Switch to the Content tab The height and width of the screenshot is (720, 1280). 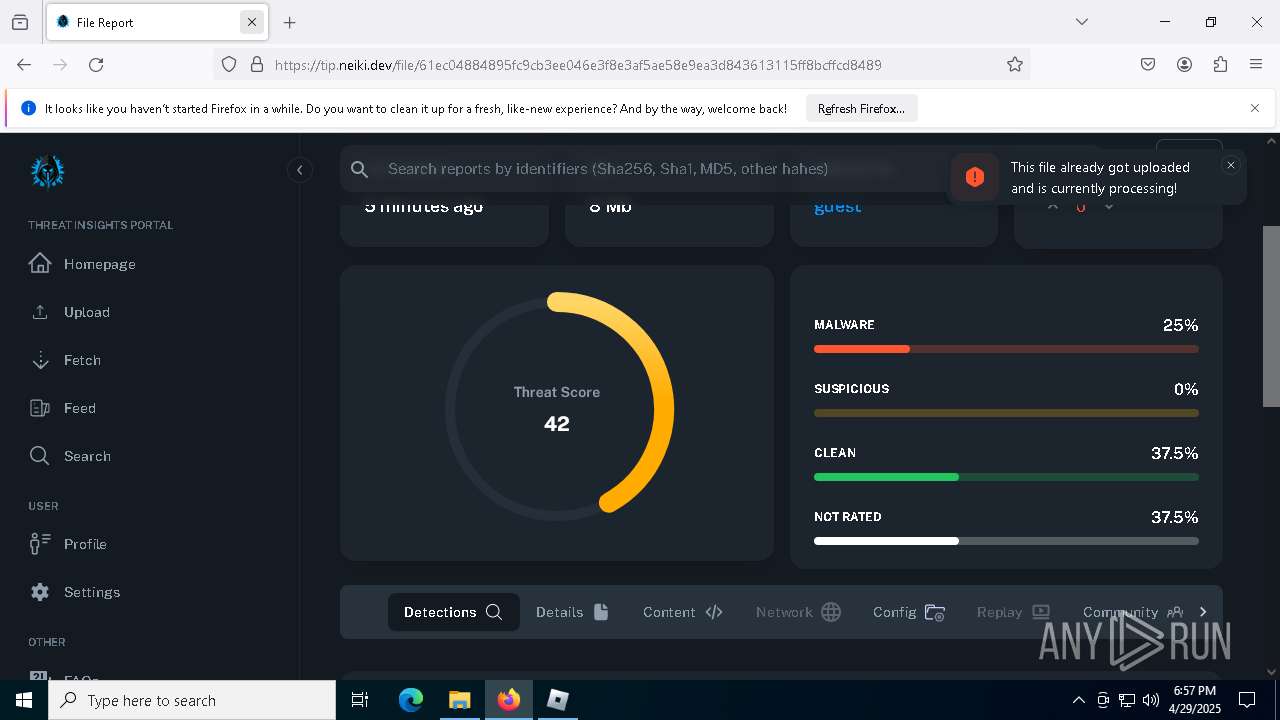[683, 612]
